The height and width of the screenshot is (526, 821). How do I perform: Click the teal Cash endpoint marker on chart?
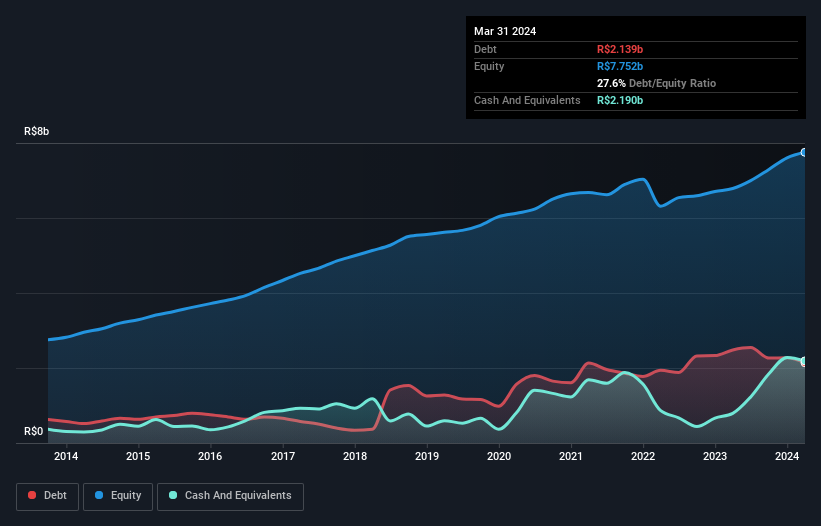click(803, 361)
